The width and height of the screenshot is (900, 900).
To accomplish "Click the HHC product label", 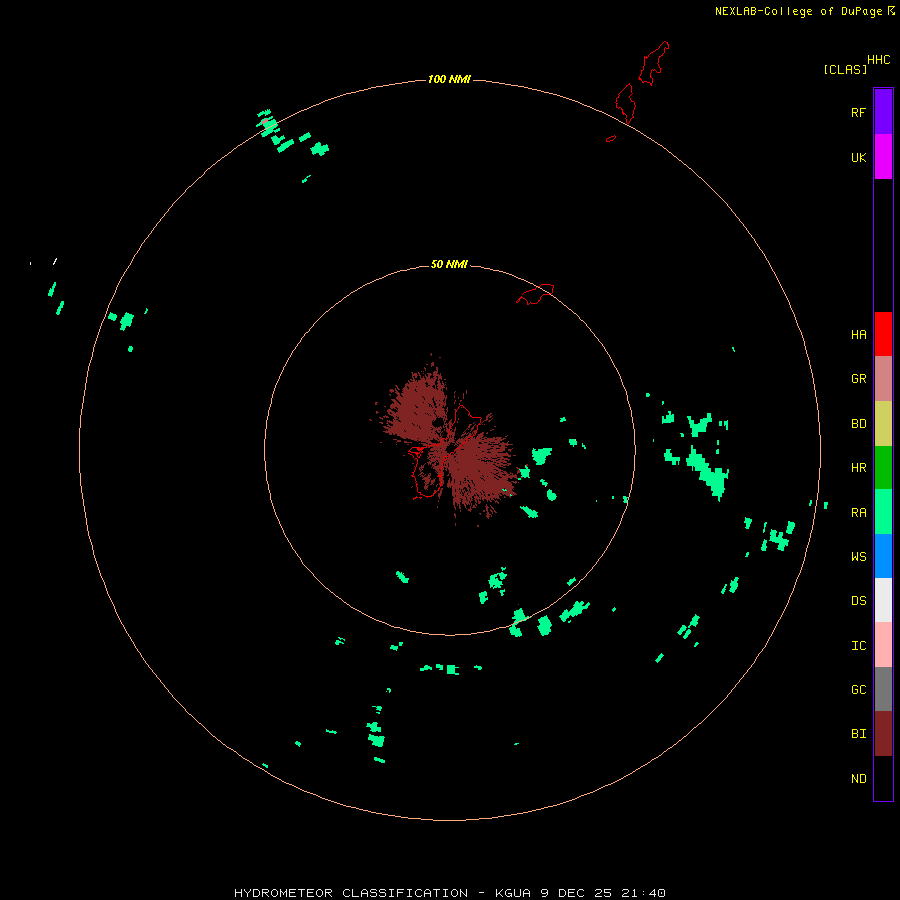I will pos(879,60).
